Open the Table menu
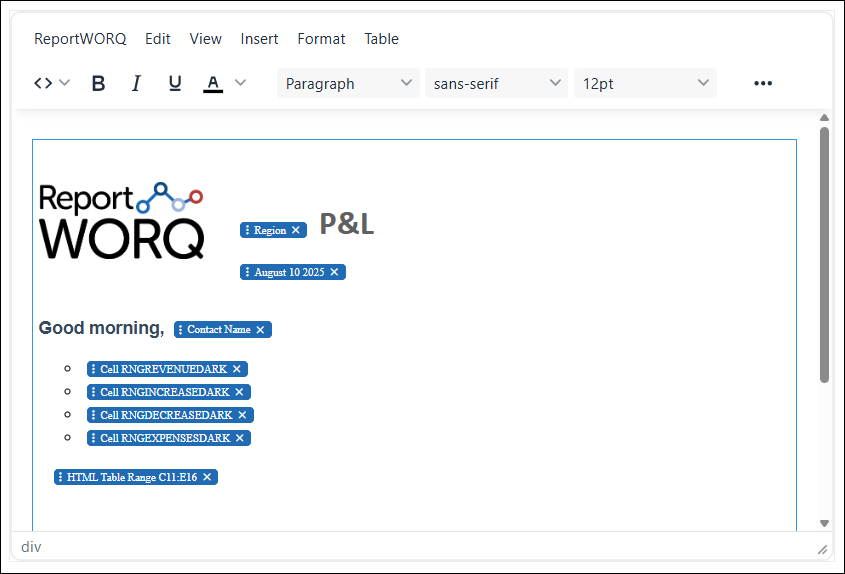Image resolution: width=845 pixels, height=574 pixels. pos(381,39)
